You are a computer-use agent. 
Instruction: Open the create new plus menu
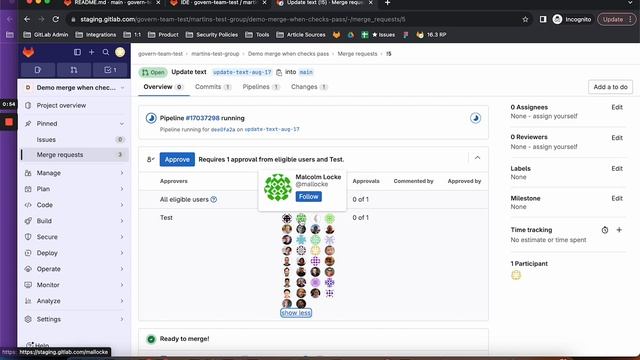pyautogui.click(x=91, y=52)
